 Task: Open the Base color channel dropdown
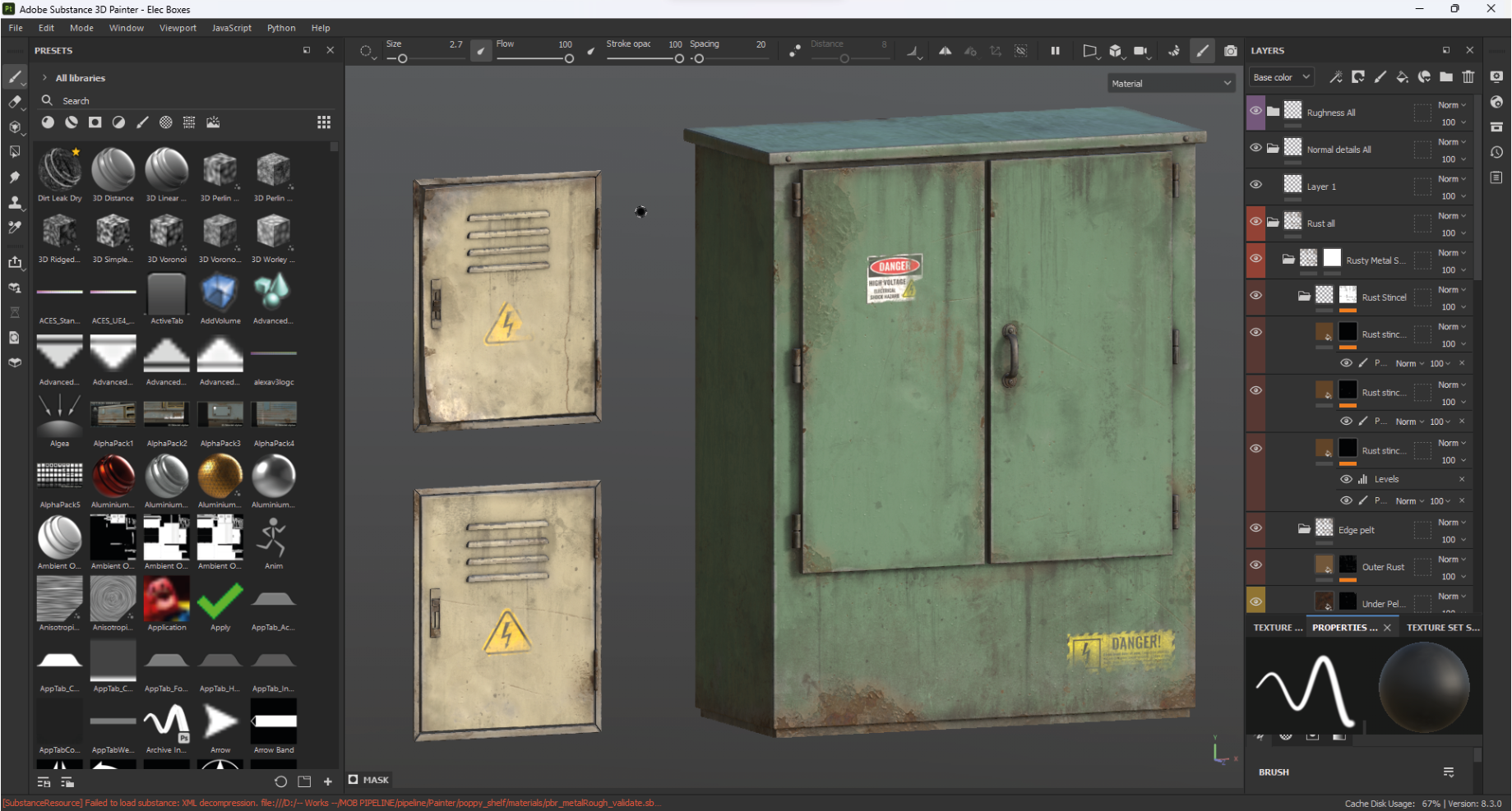pos(1281,77)
